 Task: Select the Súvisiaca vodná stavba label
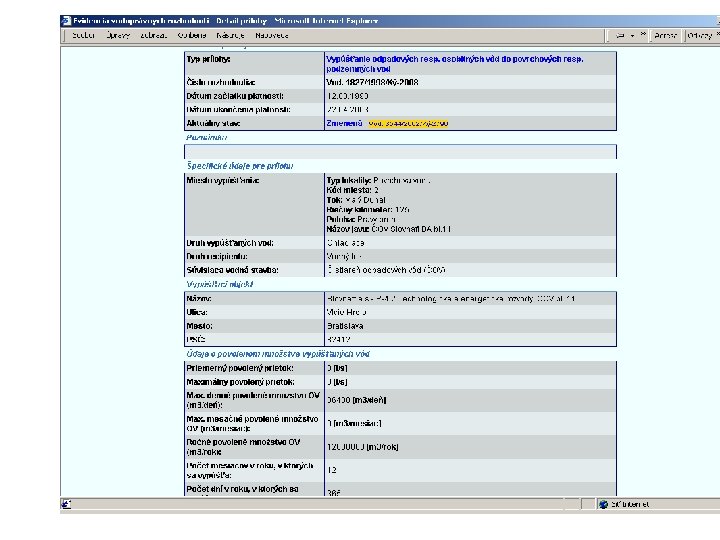tap(232, 270)
